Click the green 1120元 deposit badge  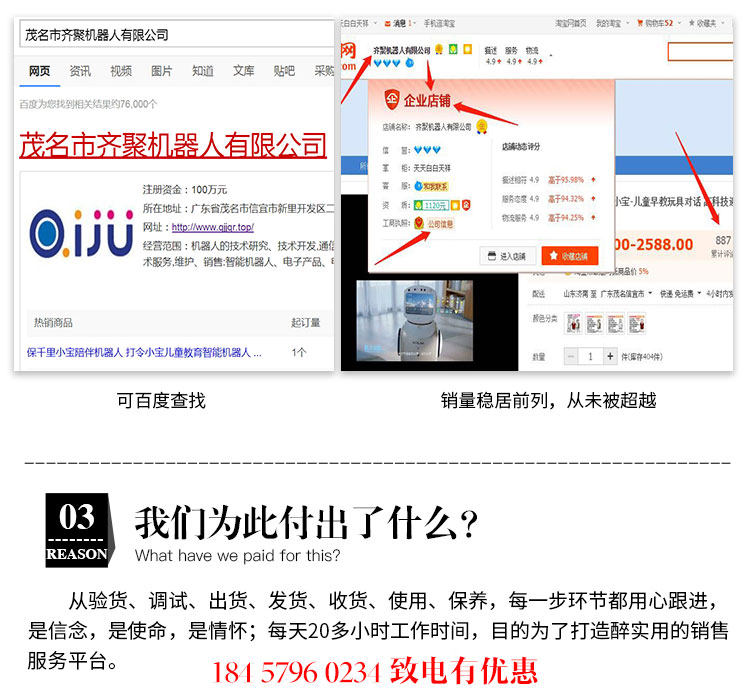coord(431,205)
